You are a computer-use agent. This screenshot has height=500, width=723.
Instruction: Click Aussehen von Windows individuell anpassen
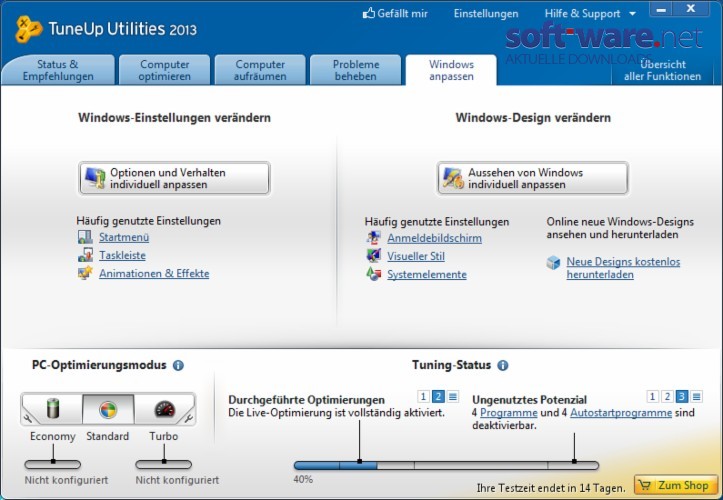pos(533,179)
